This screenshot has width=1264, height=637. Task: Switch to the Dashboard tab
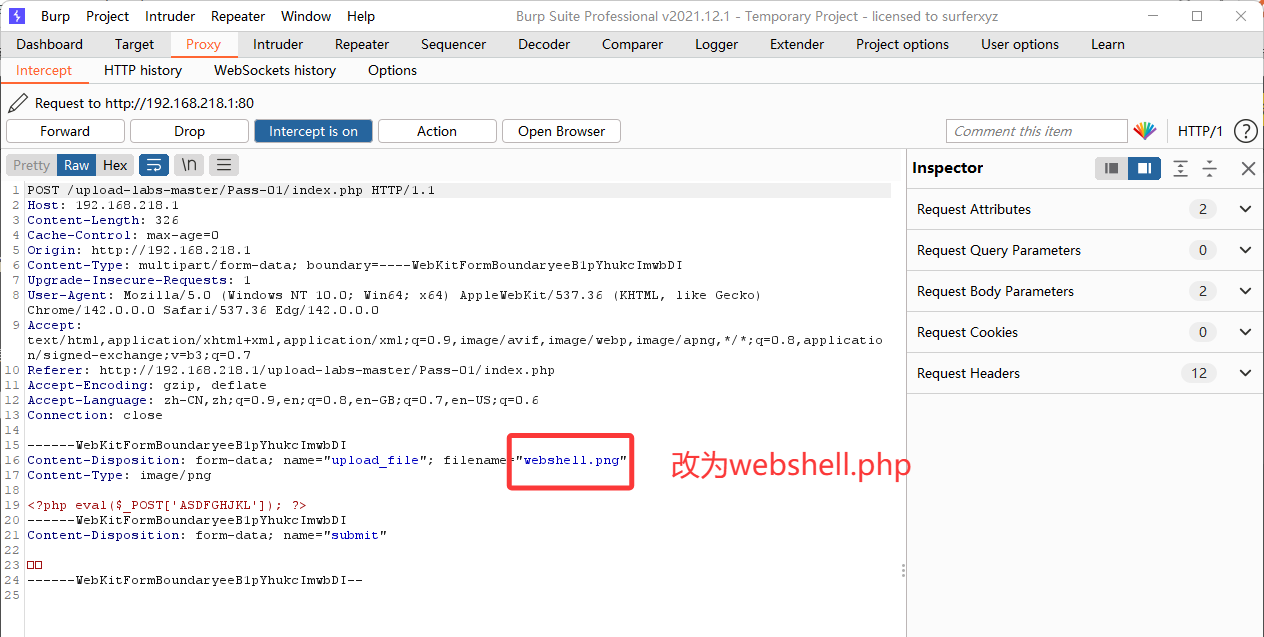(x=50, y=44)
